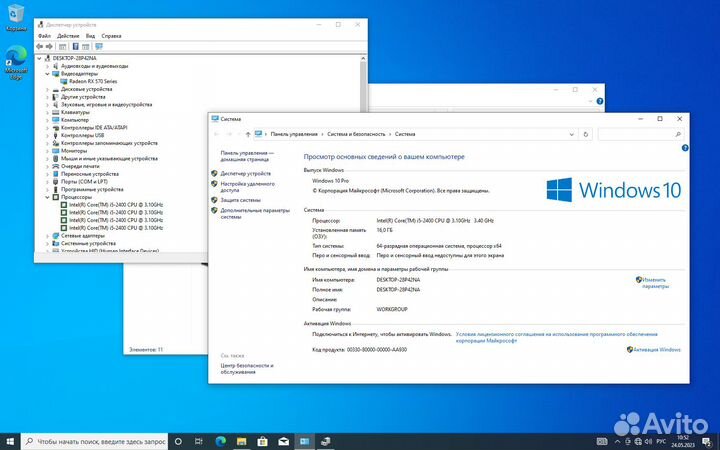Expand Клавиатуры node
Screen dimensions: 720x450
pyautogui.click(x=47, y=112)
